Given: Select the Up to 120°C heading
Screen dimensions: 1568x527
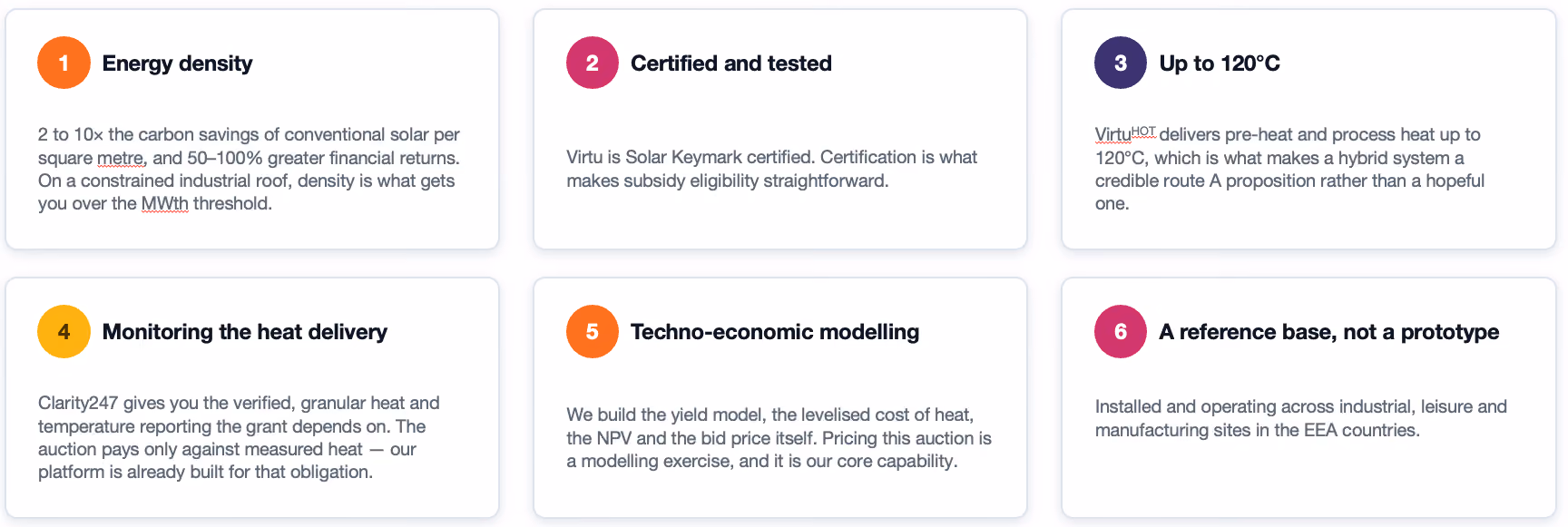Looking at the screenshot, I should click(1220, 63).
